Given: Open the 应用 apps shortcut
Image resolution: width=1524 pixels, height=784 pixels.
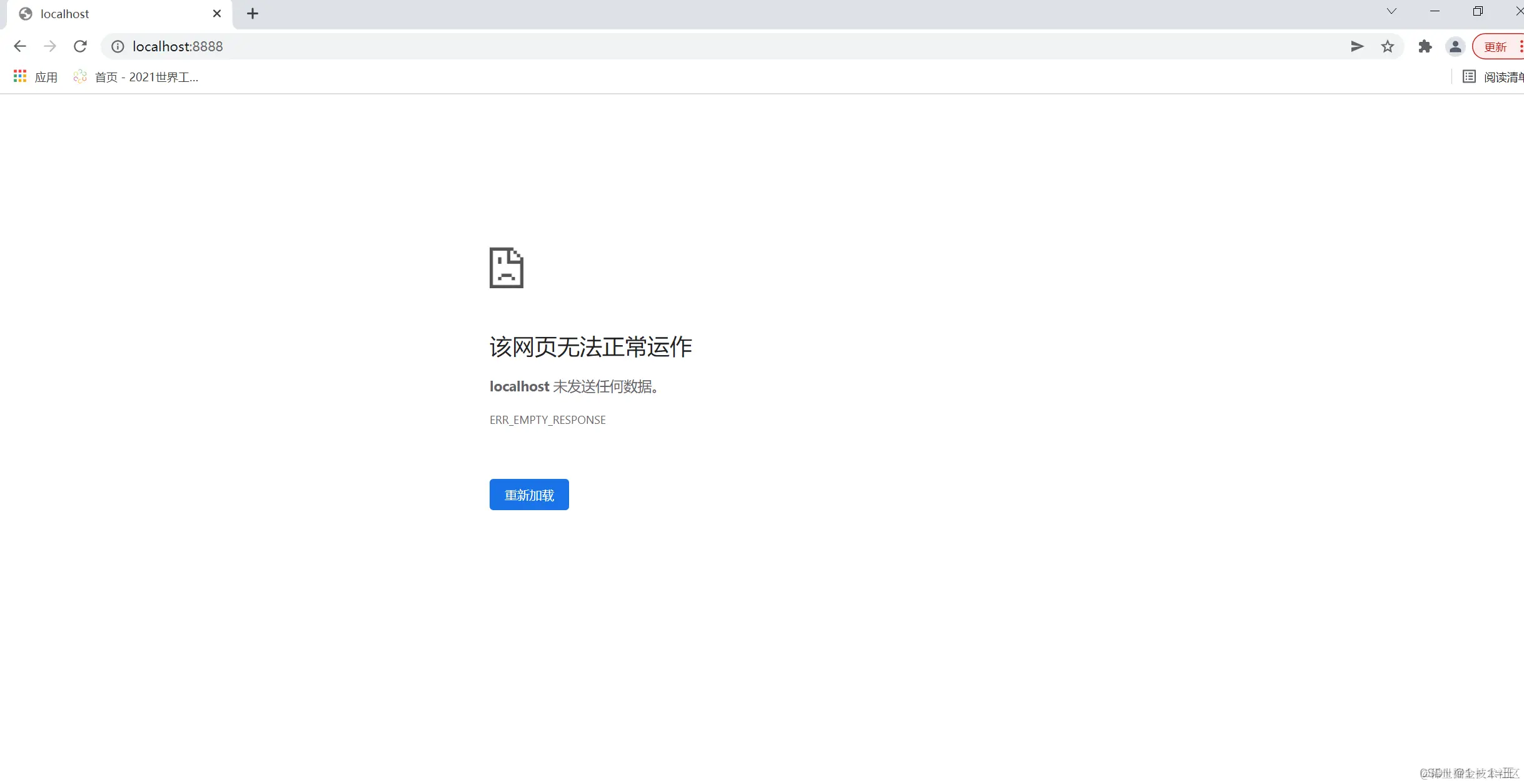Looking at the screenshot, I should (x=36, y=76).
